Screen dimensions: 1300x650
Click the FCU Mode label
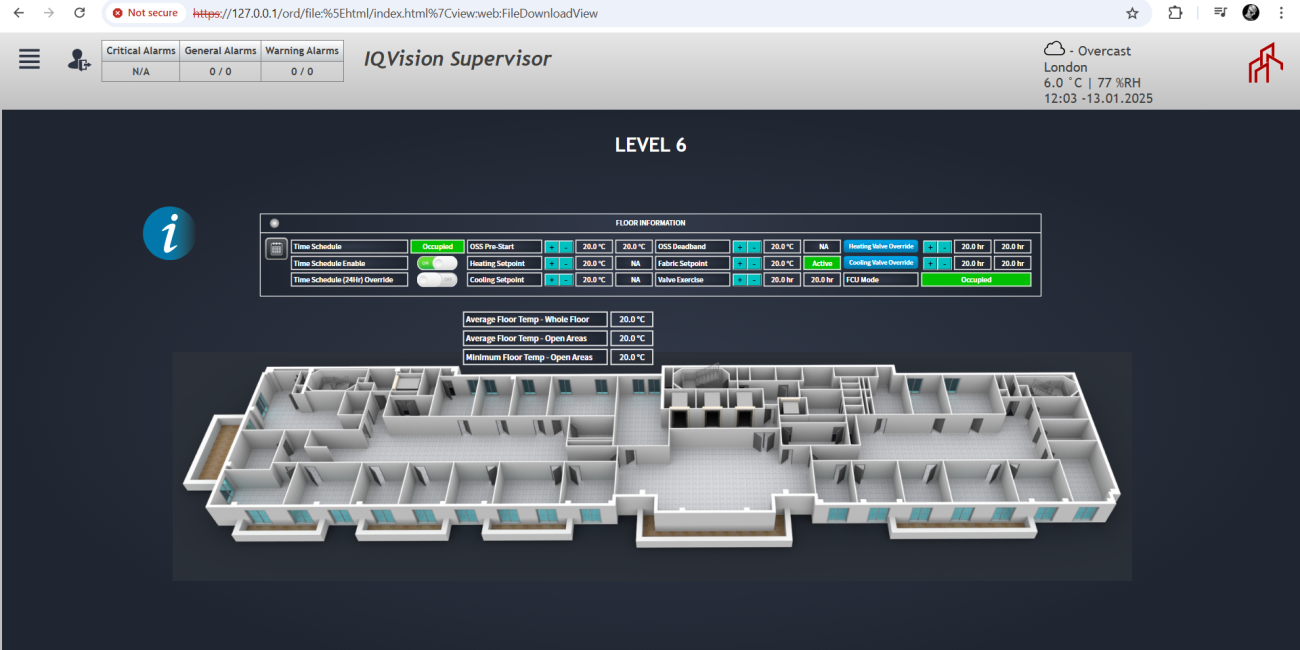881,280
